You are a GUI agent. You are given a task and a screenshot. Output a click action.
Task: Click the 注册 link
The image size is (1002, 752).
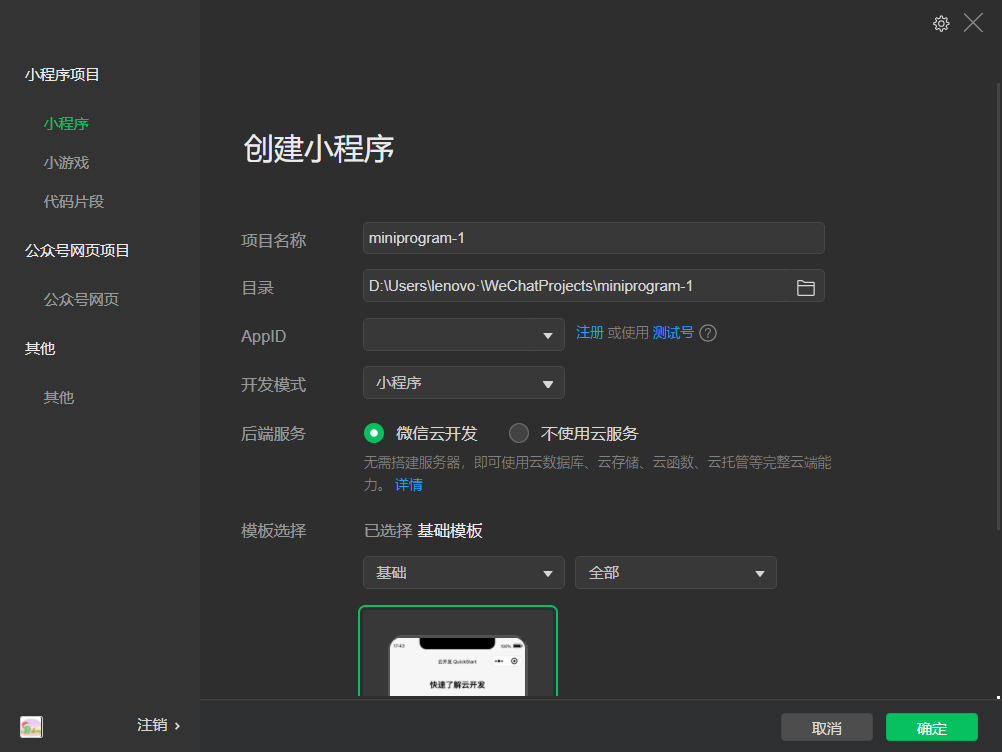click(589, 332)
